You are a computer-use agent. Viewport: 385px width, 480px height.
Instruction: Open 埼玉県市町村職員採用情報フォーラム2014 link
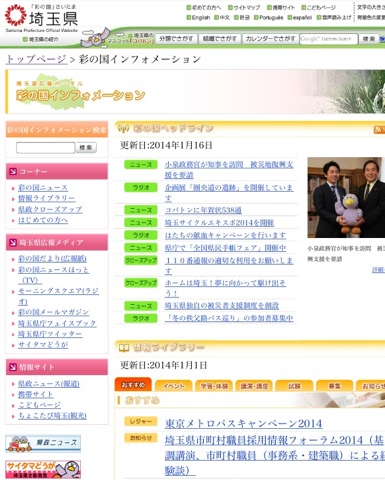coord(275,455)
